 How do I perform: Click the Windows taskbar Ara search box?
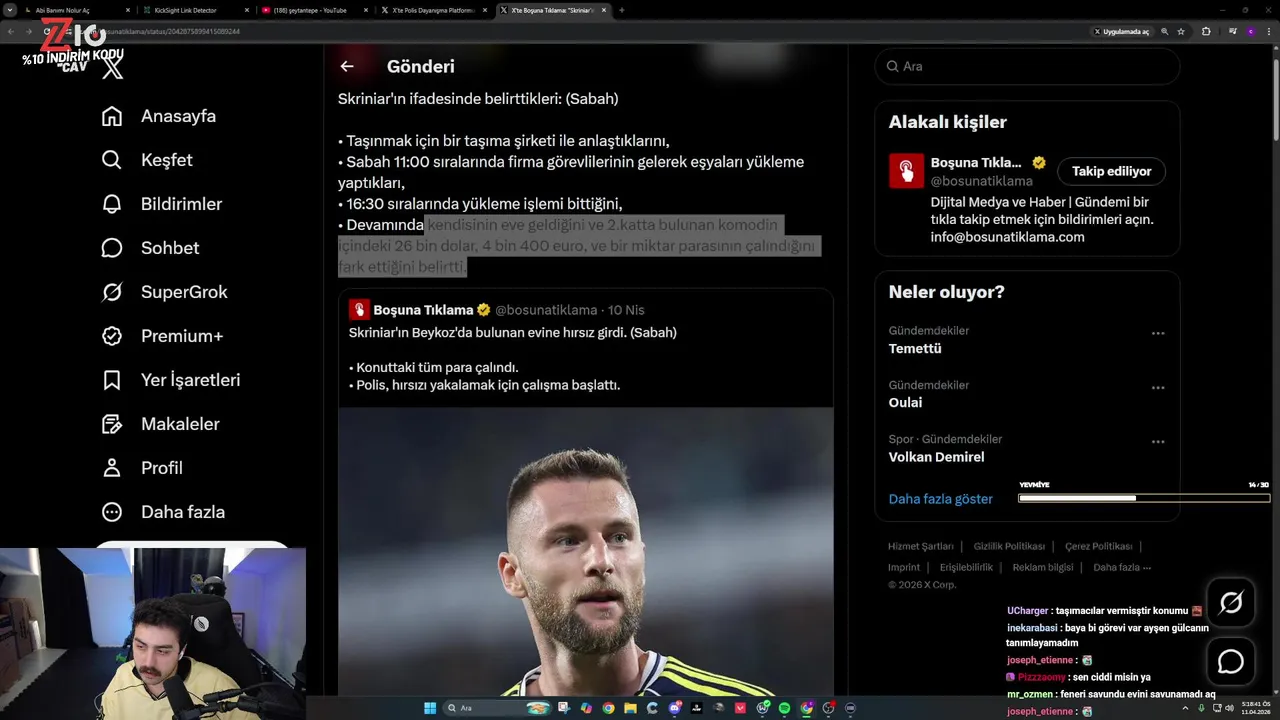(498, 708)
